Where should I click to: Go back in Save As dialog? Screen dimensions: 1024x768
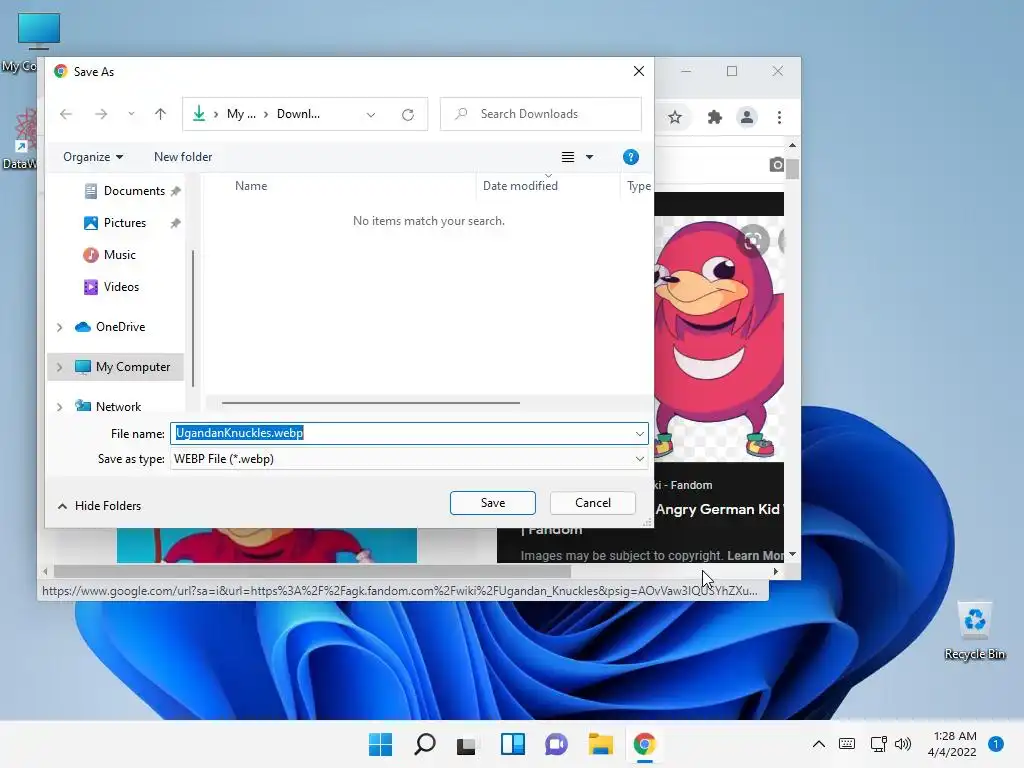66,114
